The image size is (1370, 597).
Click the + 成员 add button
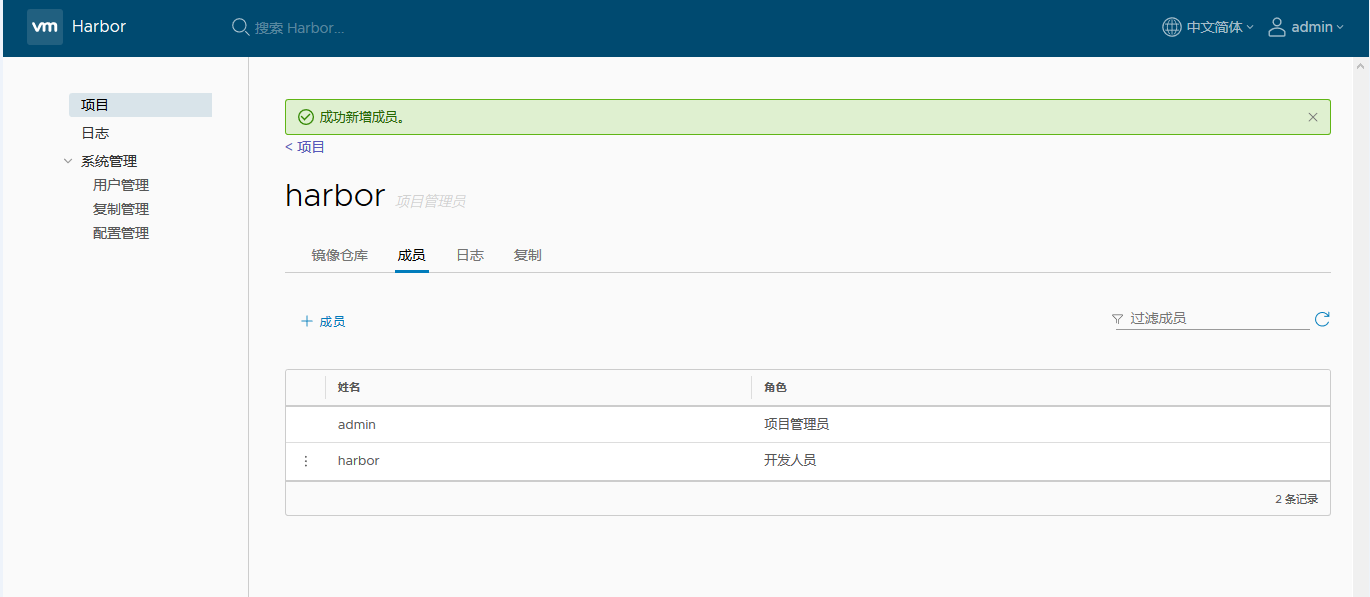click(323, 321)
